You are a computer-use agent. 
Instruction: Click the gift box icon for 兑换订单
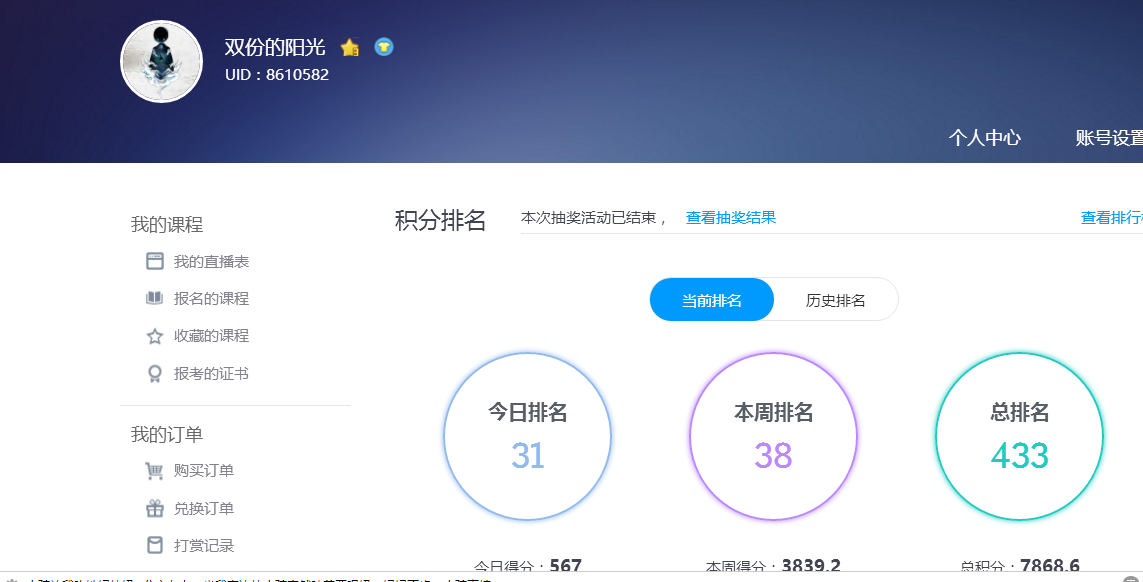[155, 508]
